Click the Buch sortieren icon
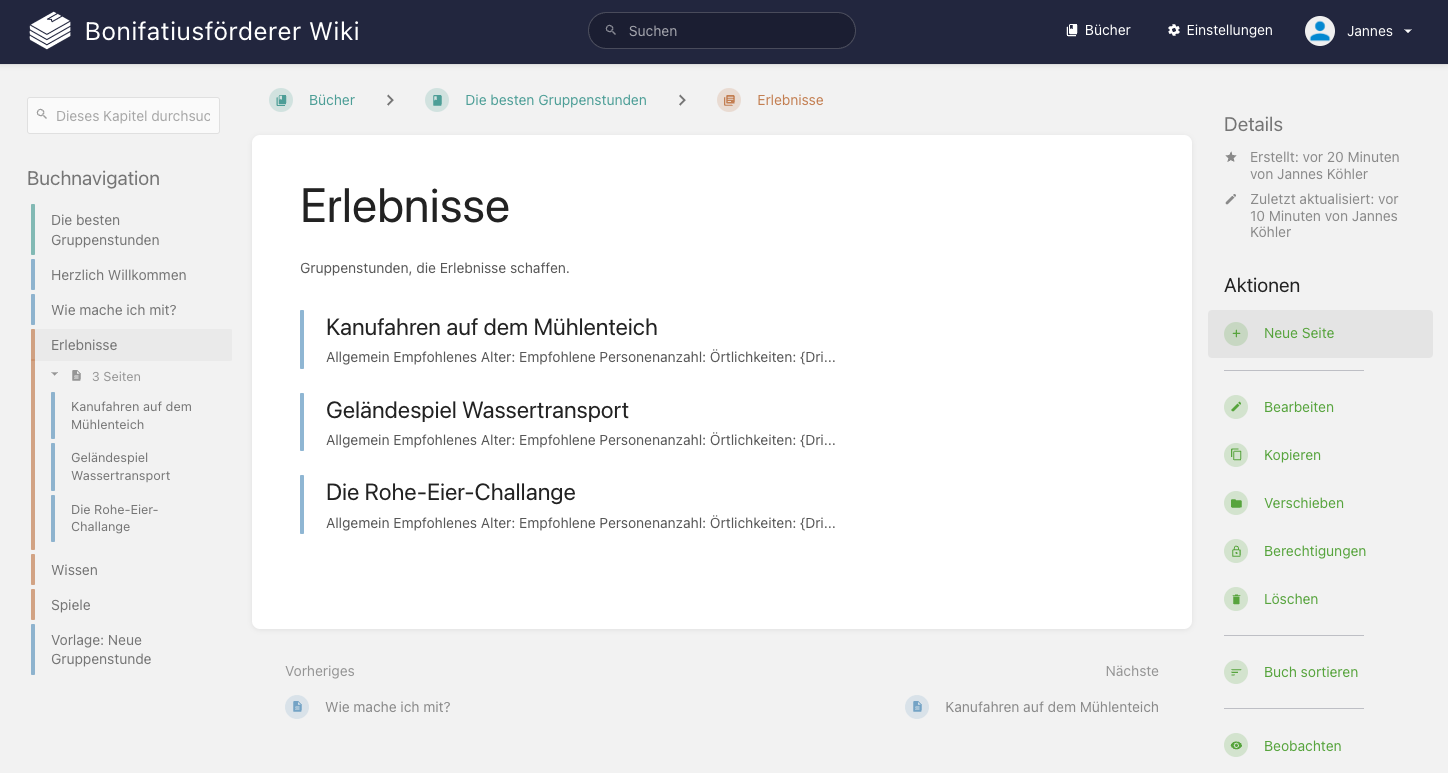Viewport: 1448px width, 773px height. 1236,672
